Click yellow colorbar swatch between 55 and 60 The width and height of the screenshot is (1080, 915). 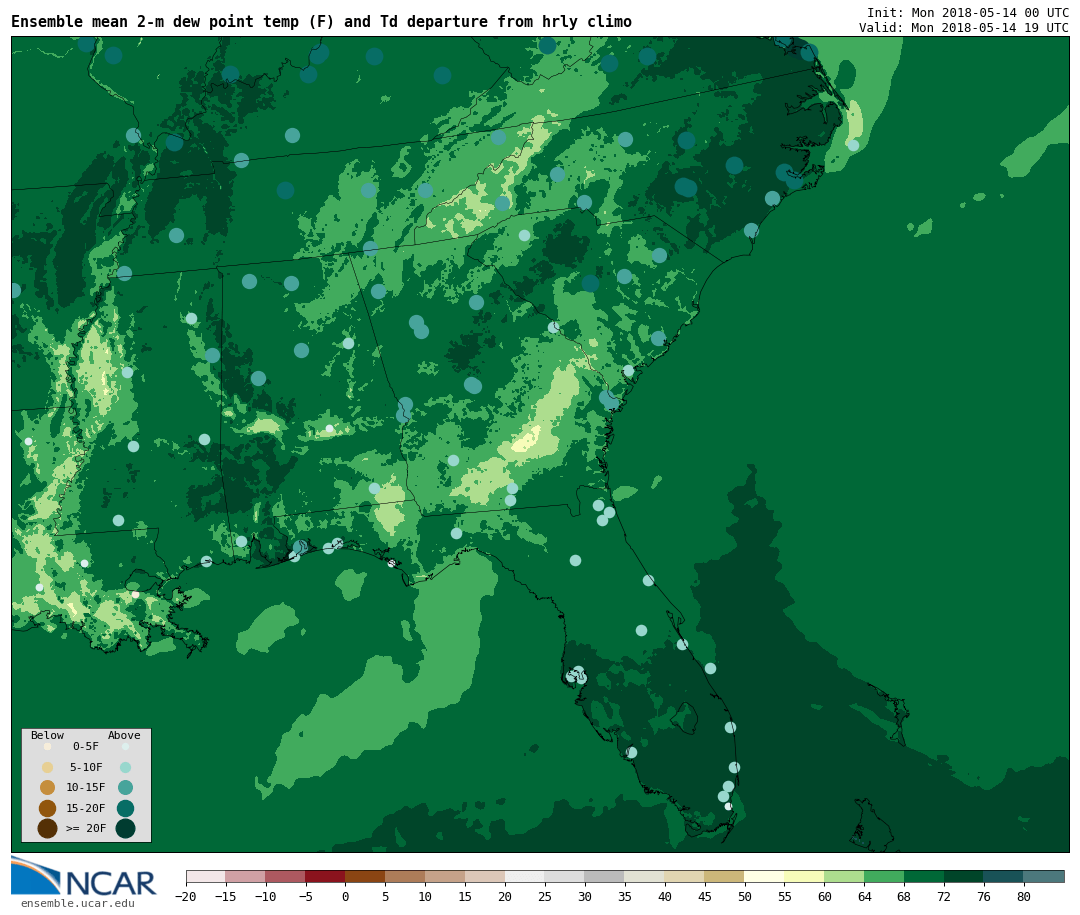(804, 876)
